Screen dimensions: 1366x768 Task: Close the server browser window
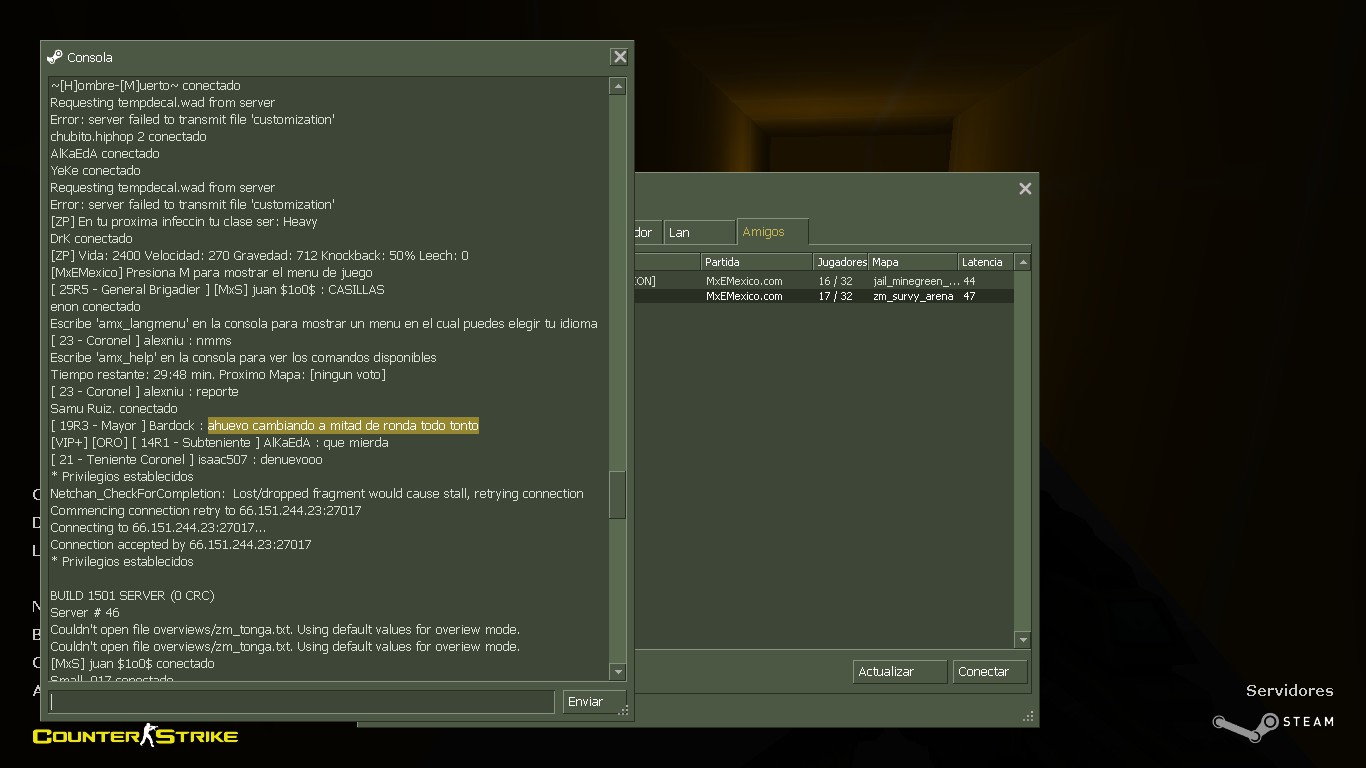click(x=1025, y=188)
